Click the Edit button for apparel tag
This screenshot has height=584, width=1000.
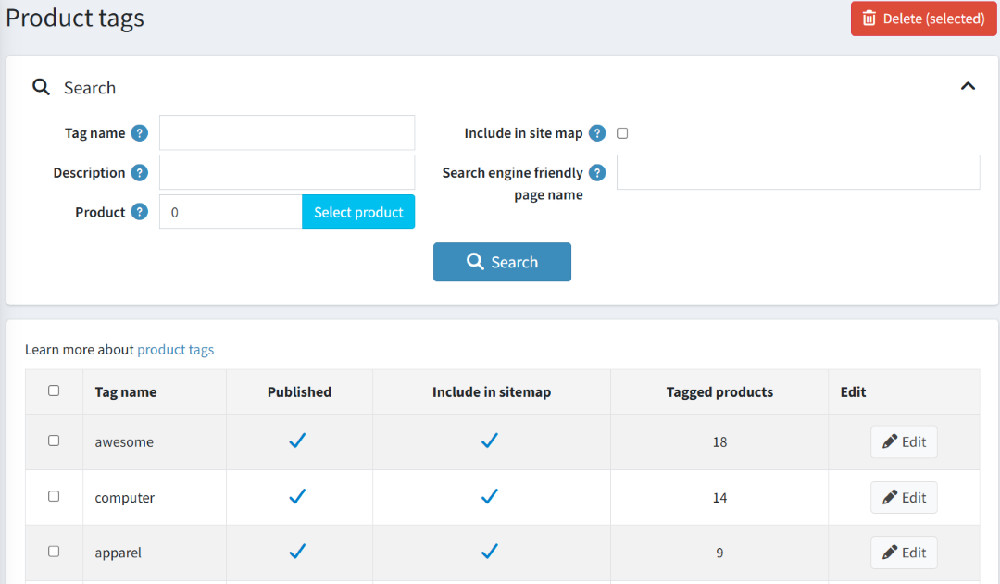[903, 551]
